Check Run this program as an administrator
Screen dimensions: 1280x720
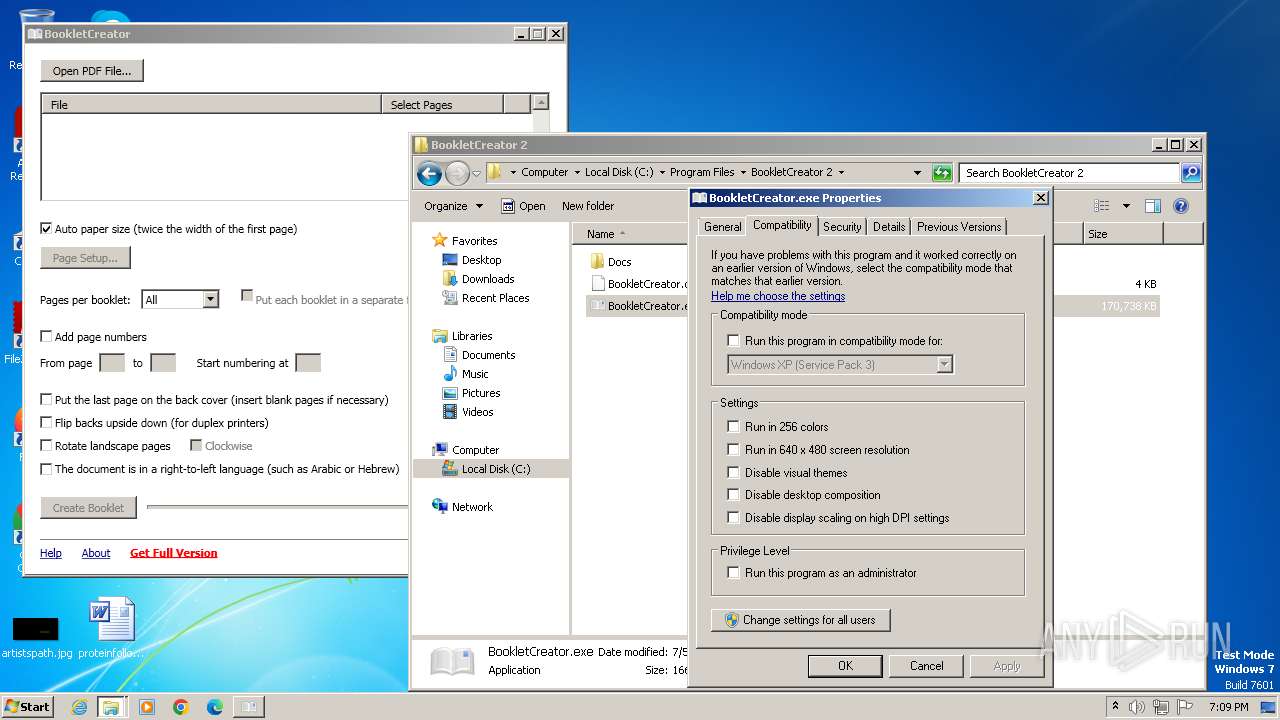pyautogui.click(x=734, y=573)
